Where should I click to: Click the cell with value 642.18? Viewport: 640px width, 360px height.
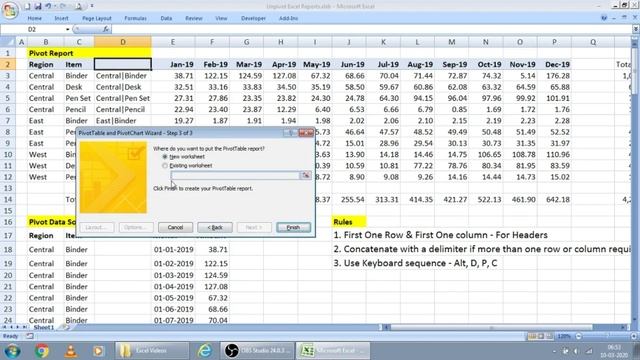[x=554, y=200]
